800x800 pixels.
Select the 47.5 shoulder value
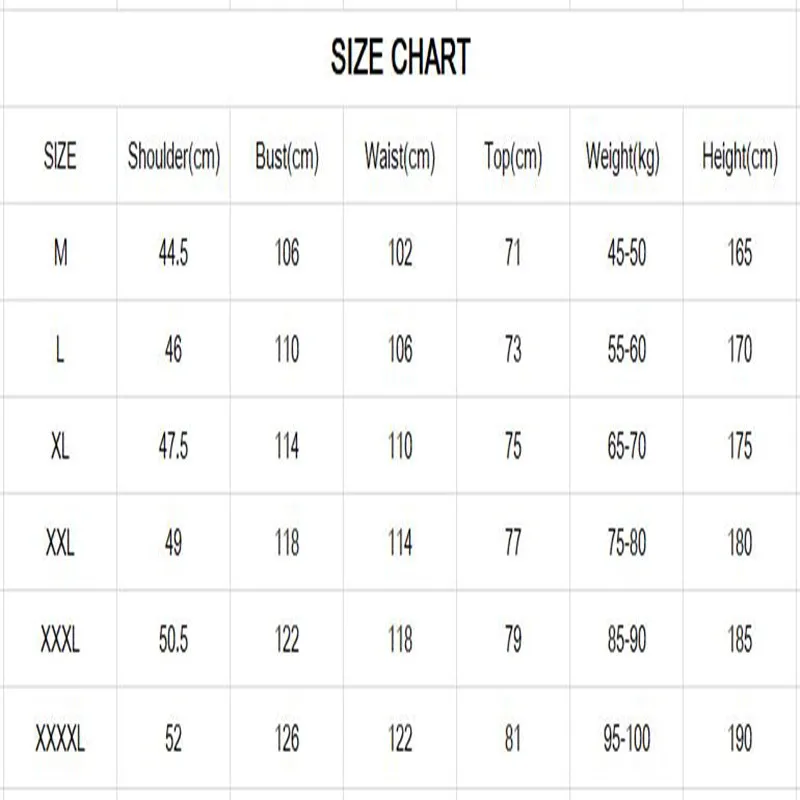coord(173,445)
